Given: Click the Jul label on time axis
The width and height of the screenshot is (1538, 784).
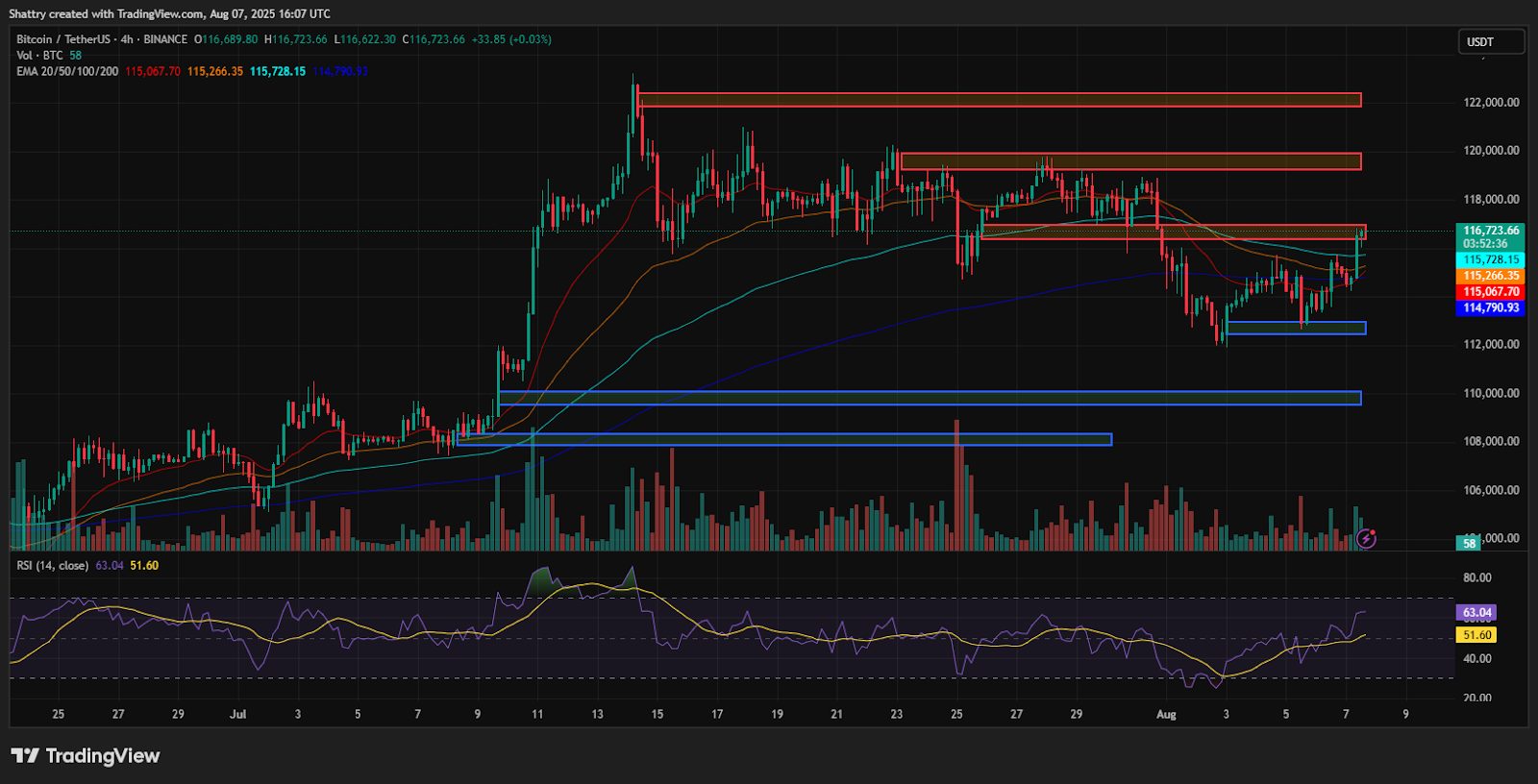Looking at the screenshot, I should [x=237, y=714].
